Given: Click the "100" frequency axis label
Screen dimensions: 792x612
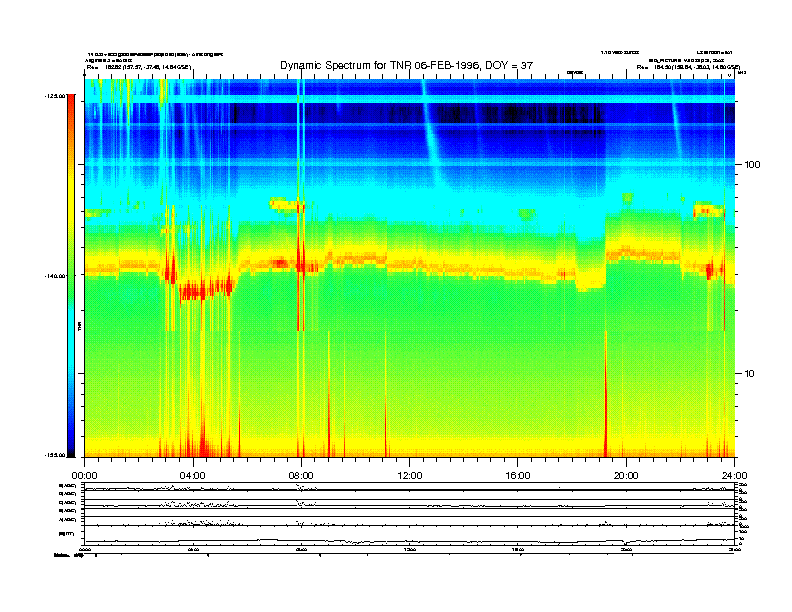Looking at the screenshot, I should pos(752,165).
